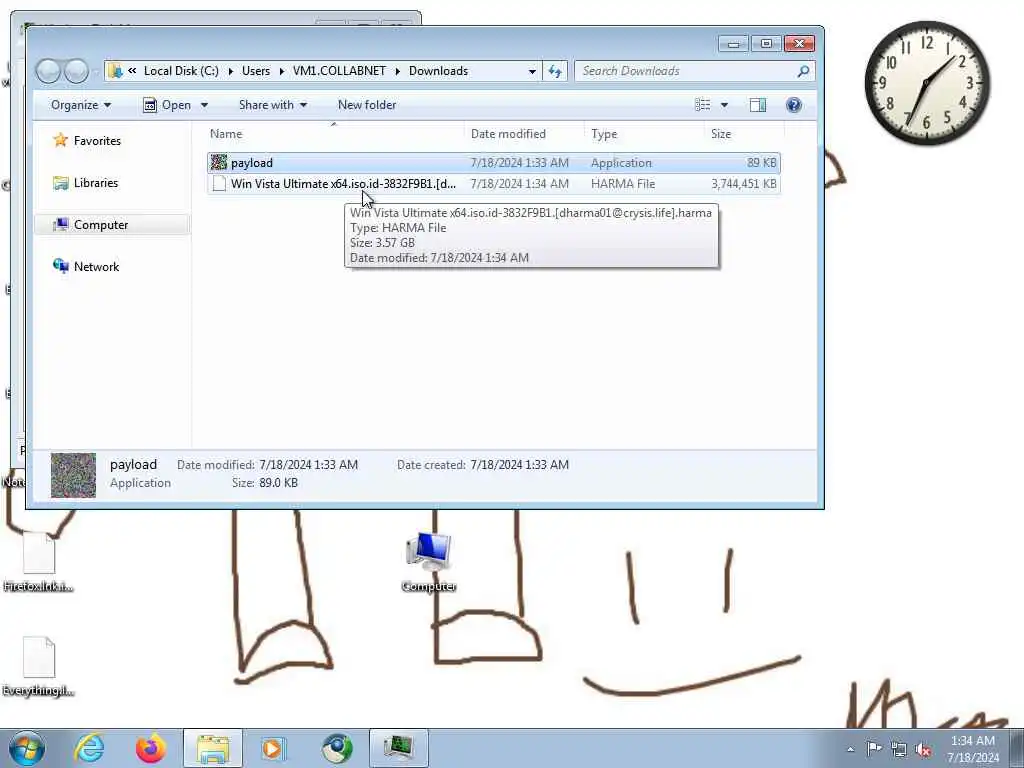The width and height of the screenshot is (1024, 768).
Task: Minimize the Downloads Explorer window
Action: click(733, 44)
